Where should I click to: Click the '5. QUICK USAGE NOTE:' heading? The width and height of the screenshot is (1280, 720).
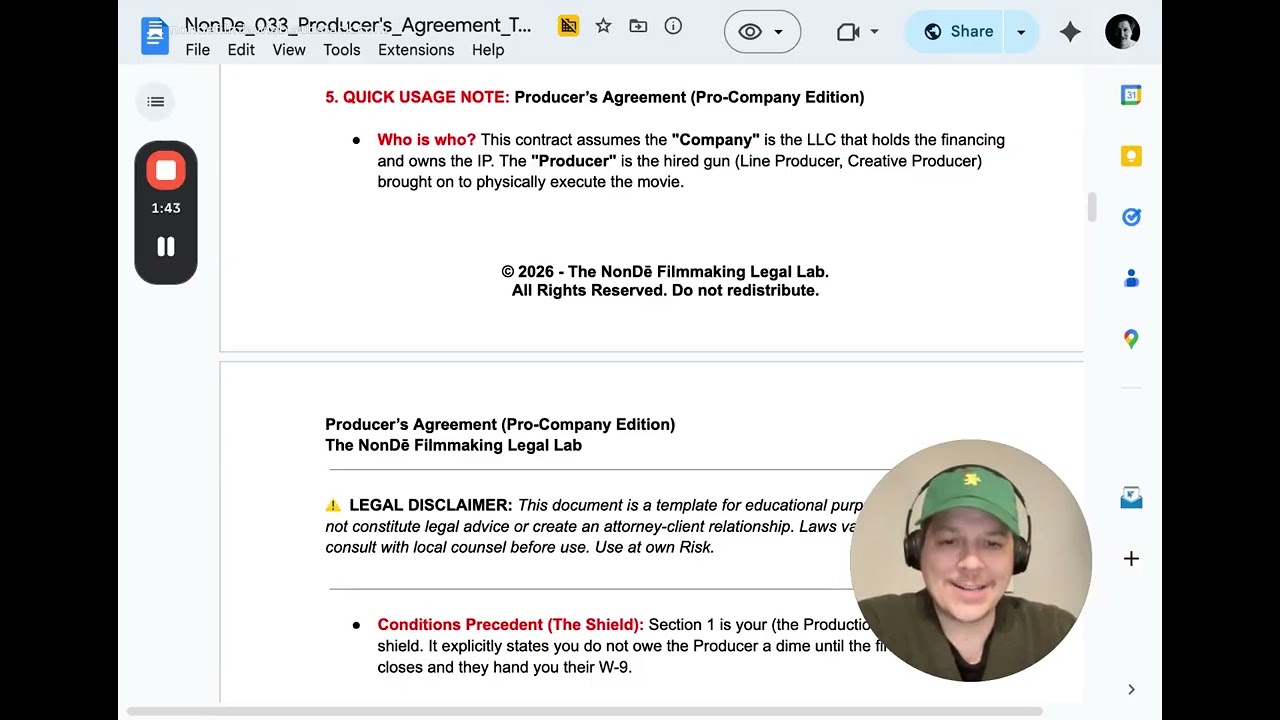point(417,97)
